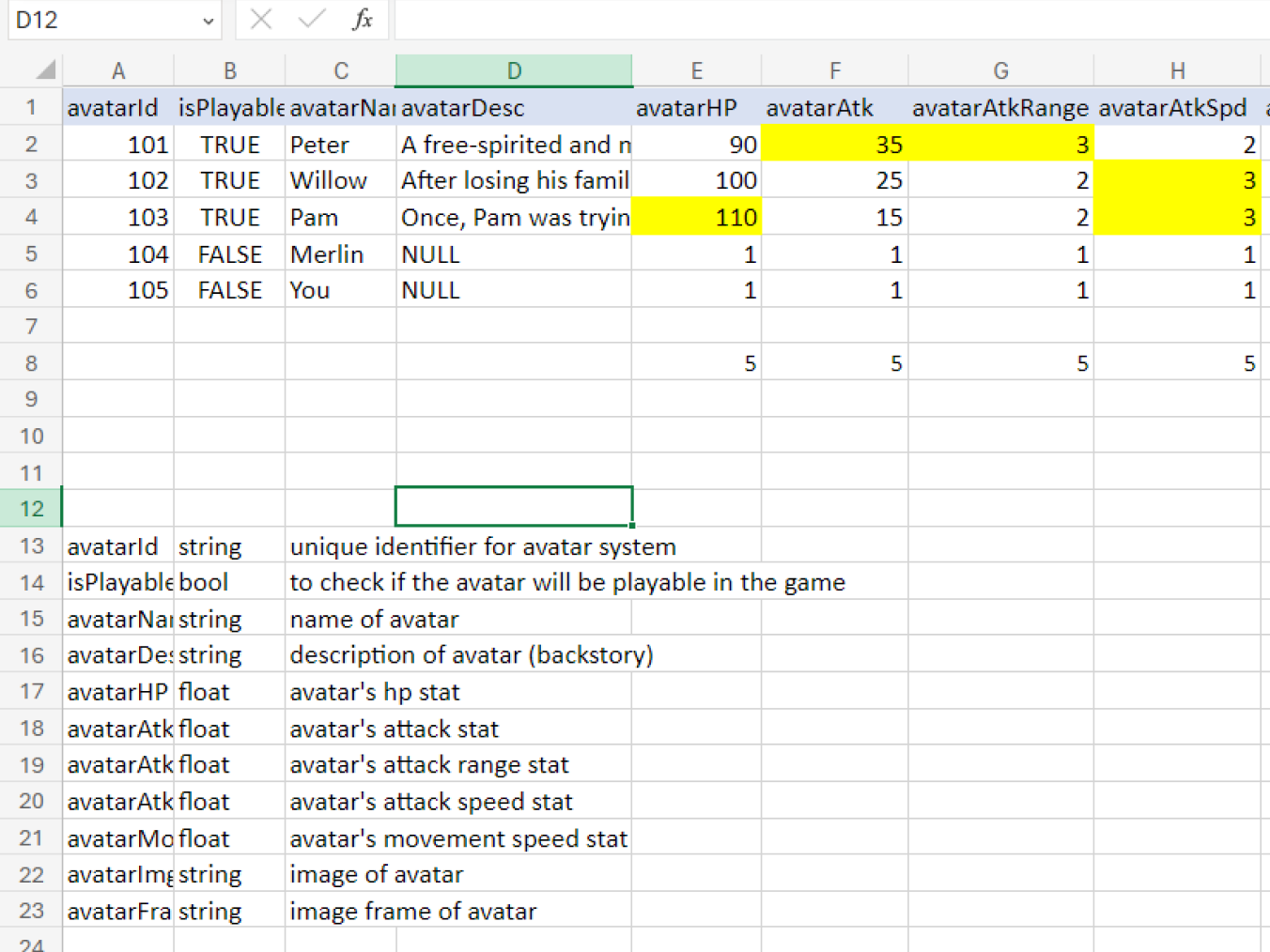
Task: Open the Name Box dropdown arrow
Action: (x=208, y=21)
